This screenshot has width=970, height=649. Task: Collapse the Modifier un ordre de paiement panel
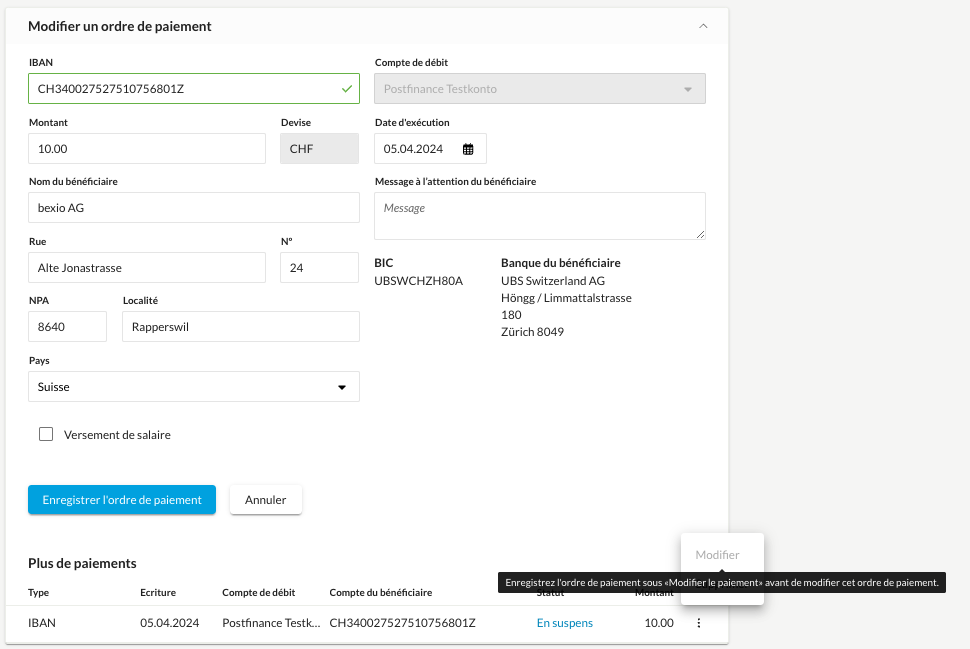(x=703, y=26)
